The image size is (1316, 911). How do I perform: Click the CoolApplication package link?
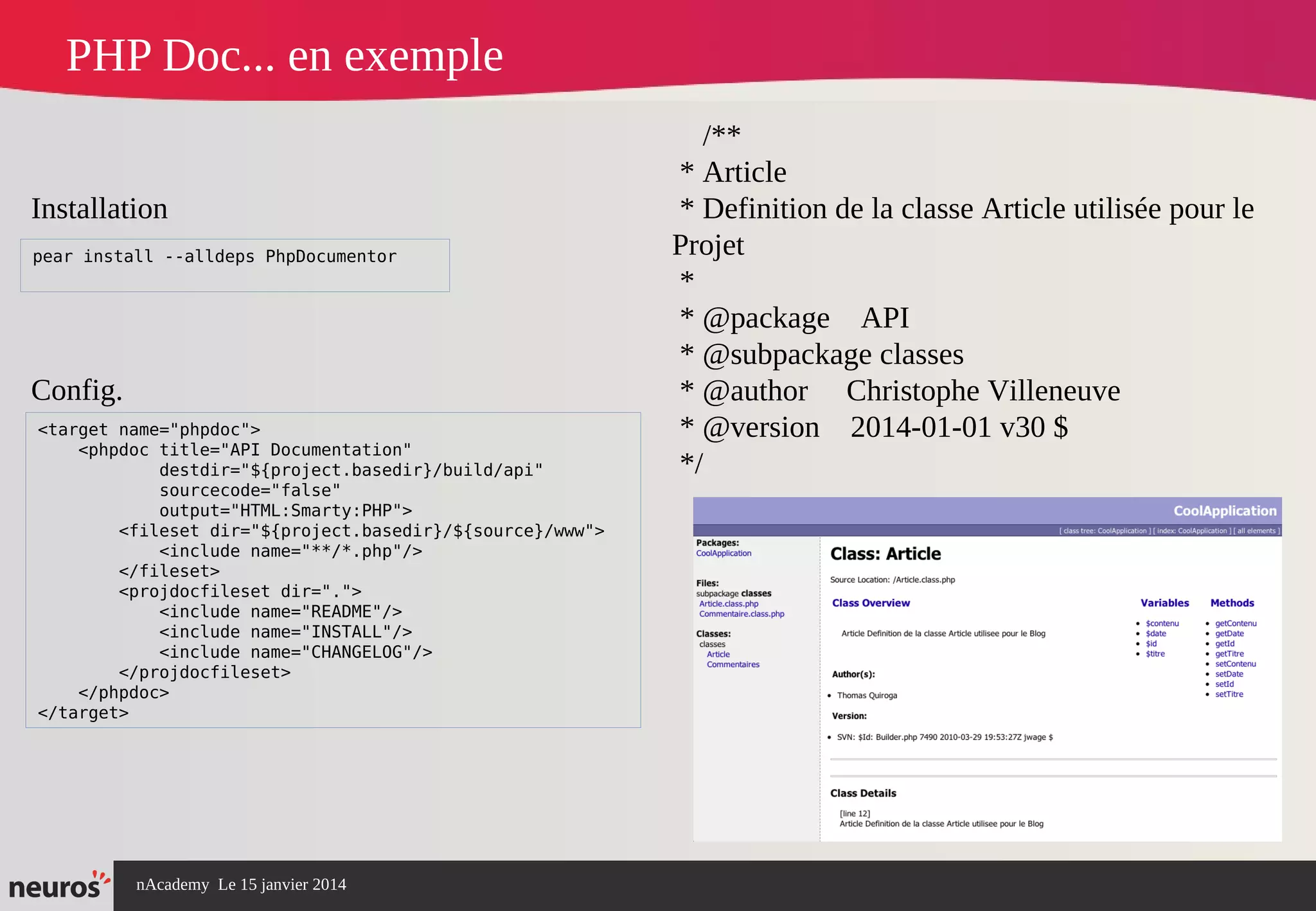724,553
